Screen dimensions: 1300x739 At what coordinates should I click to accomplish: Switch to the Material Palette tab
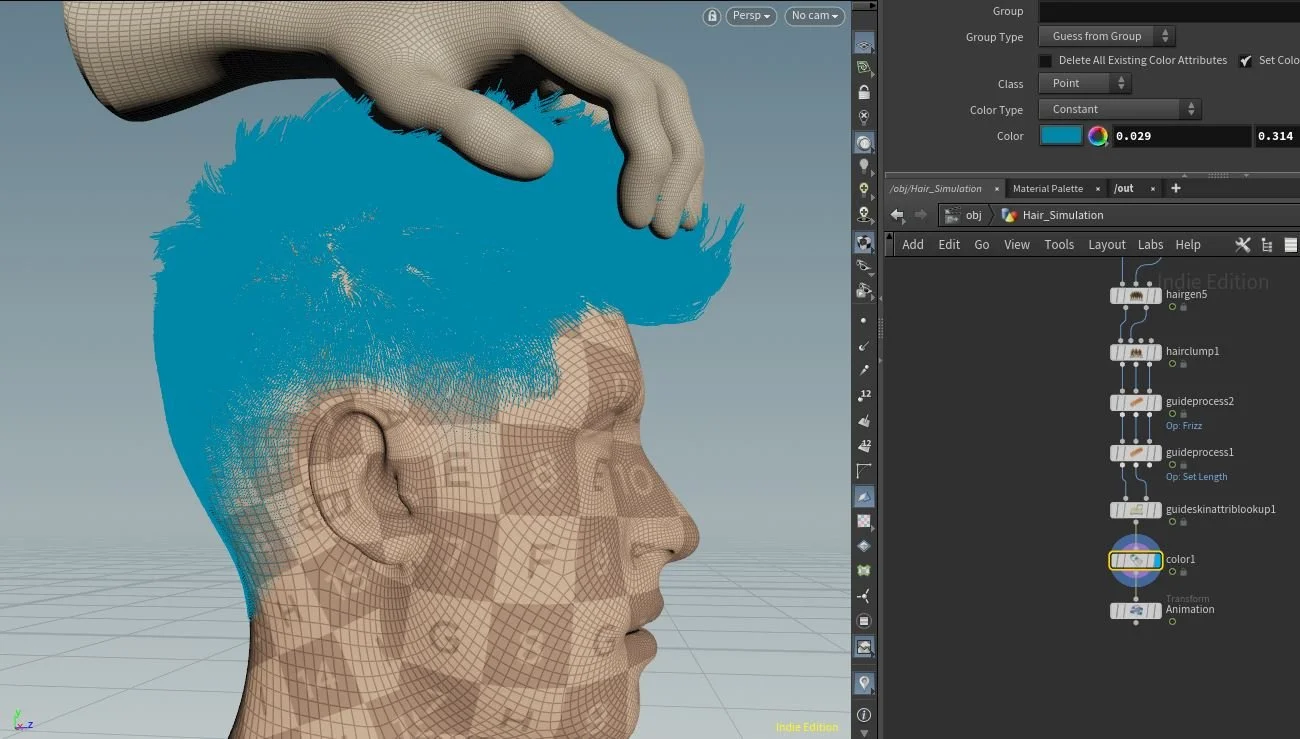point(1048,188)
